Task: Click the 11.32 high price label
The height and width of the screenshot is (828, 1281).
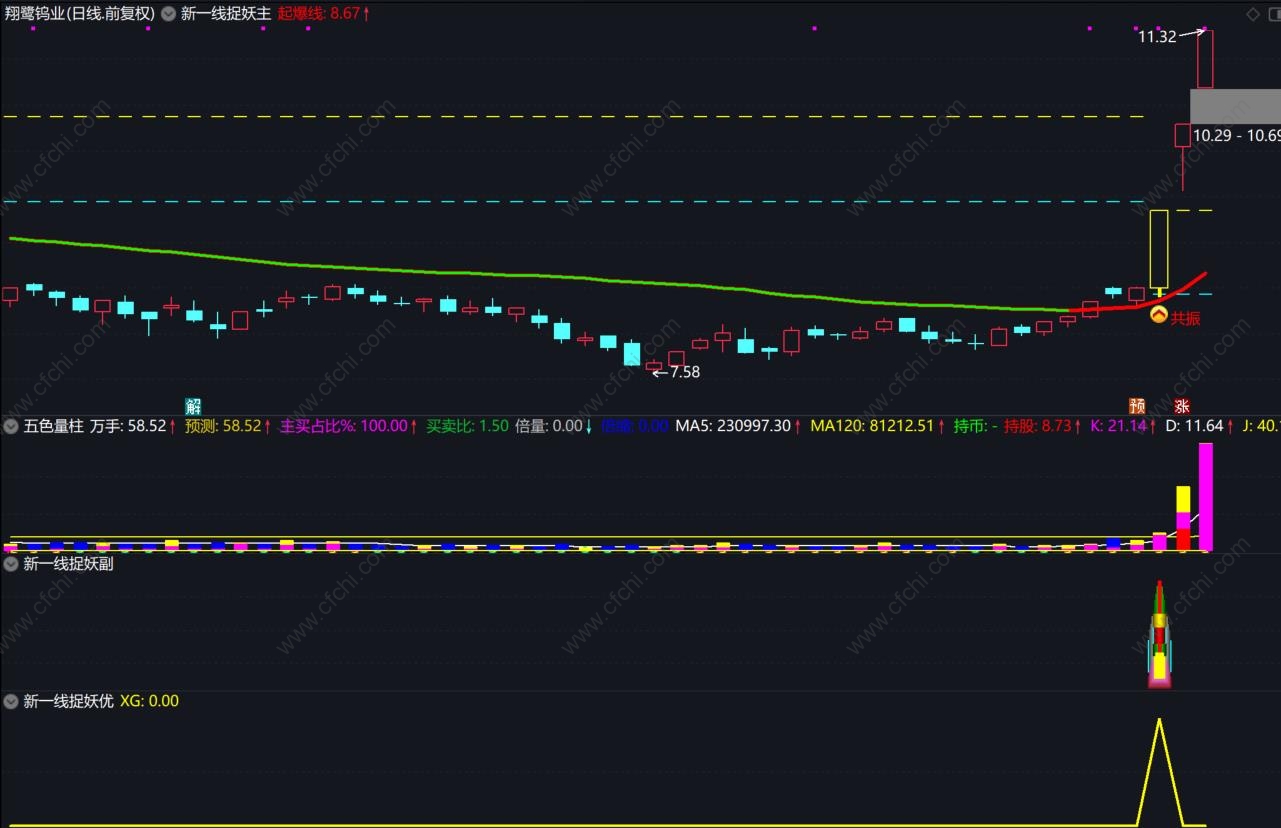Action: (x=1157, y=37)
